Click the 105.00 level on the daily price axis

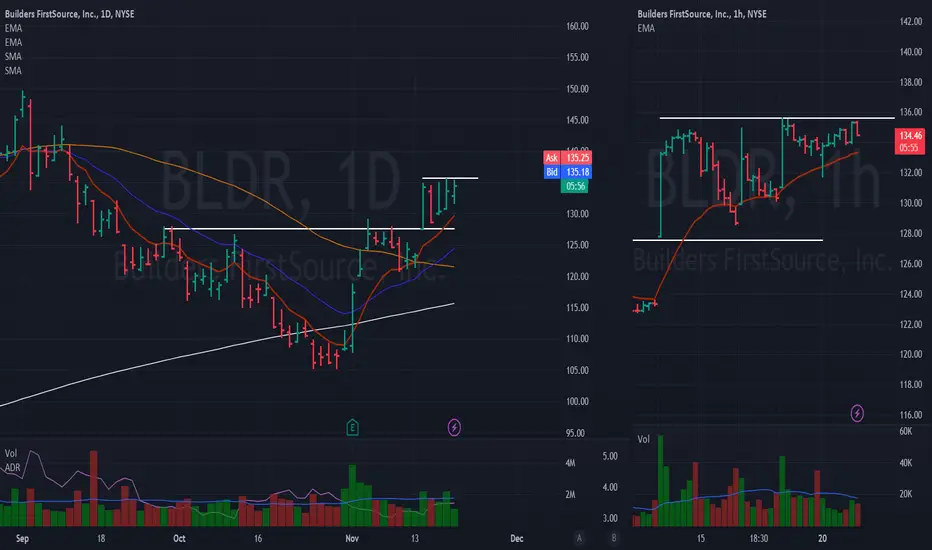(x=577, y=370)
